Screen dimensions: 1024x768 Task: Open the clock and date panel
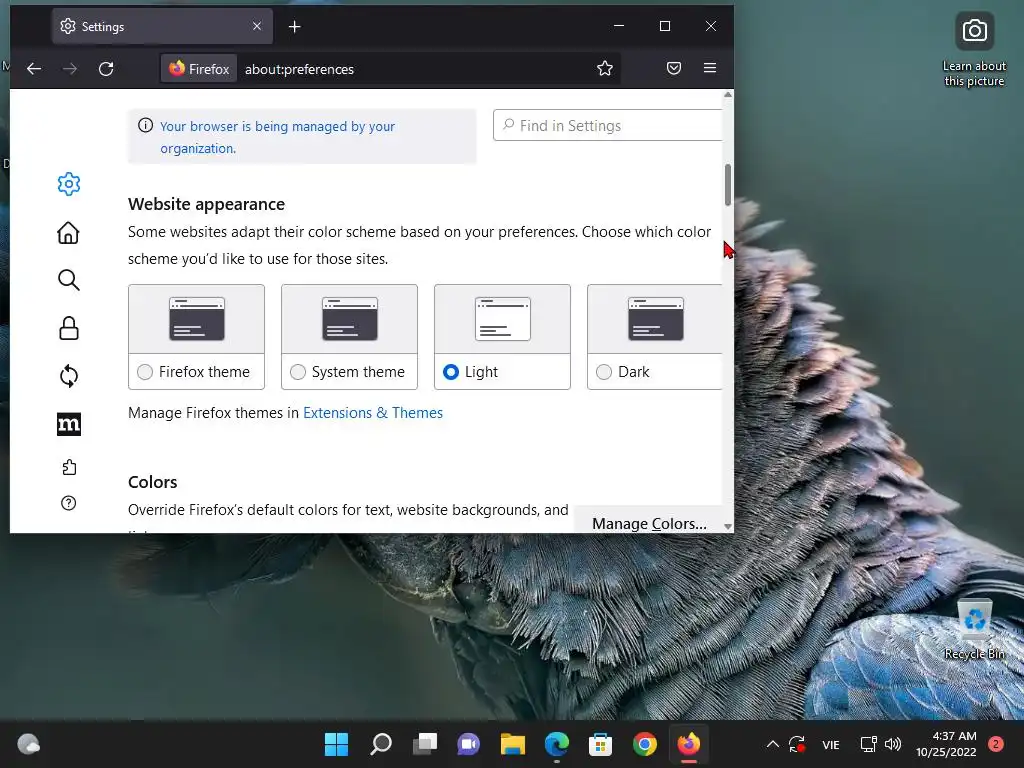tap(946, 744)
